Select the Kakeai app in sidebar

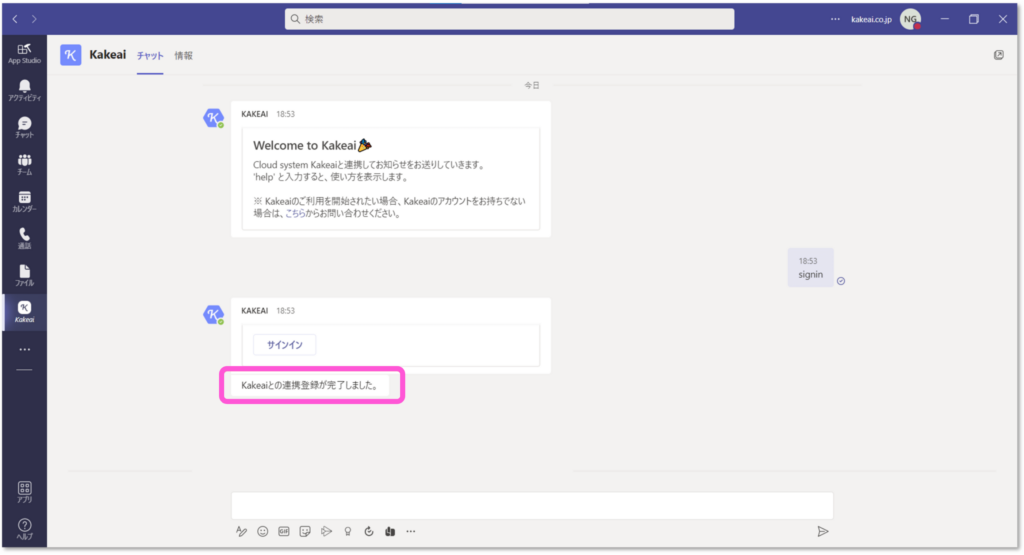(x=24, y=312)
